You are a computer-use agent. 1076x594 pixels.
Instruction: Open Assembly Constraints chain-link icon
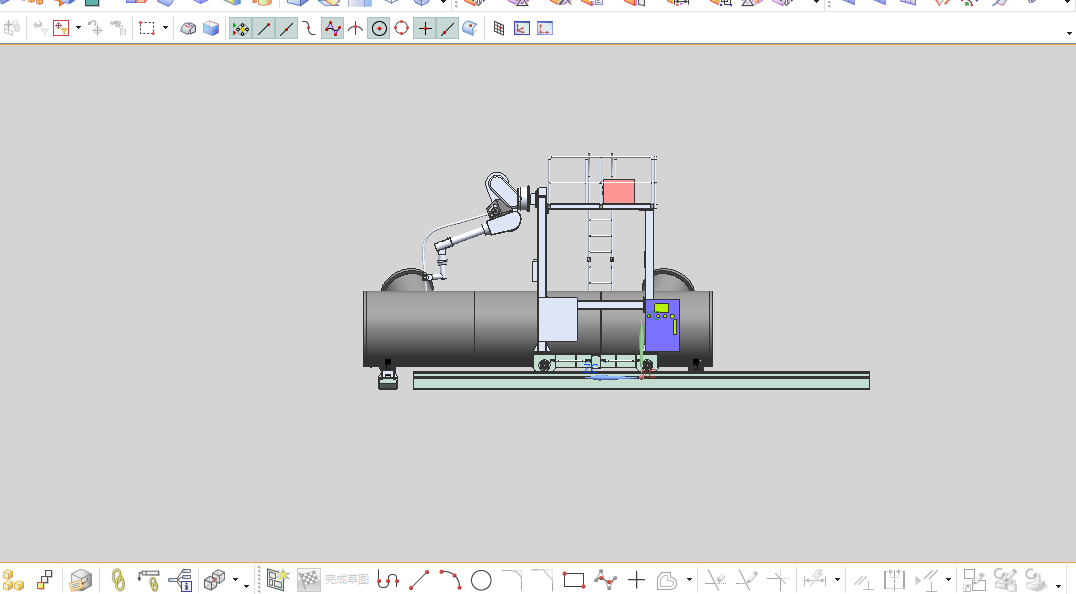pyautogui.click(x=118, y=580)
